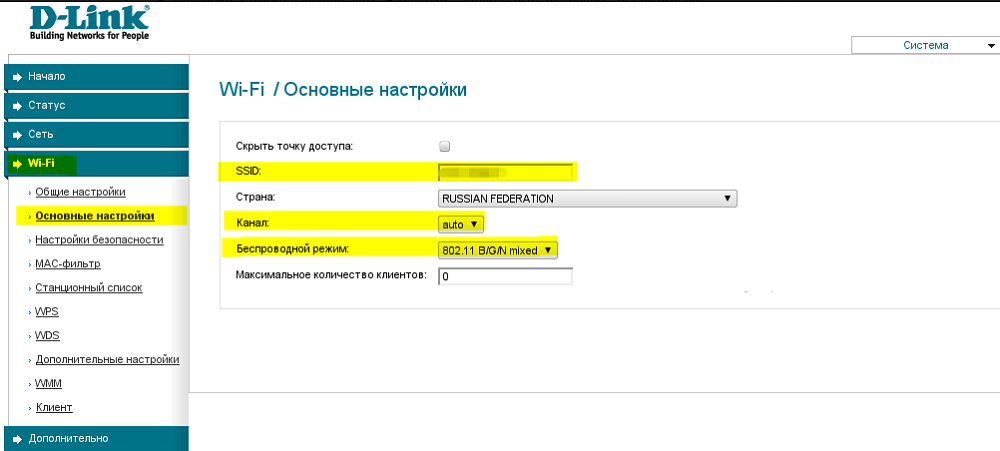
Task: Go to Настройки безопасности page
Action: tap(99, 240)
